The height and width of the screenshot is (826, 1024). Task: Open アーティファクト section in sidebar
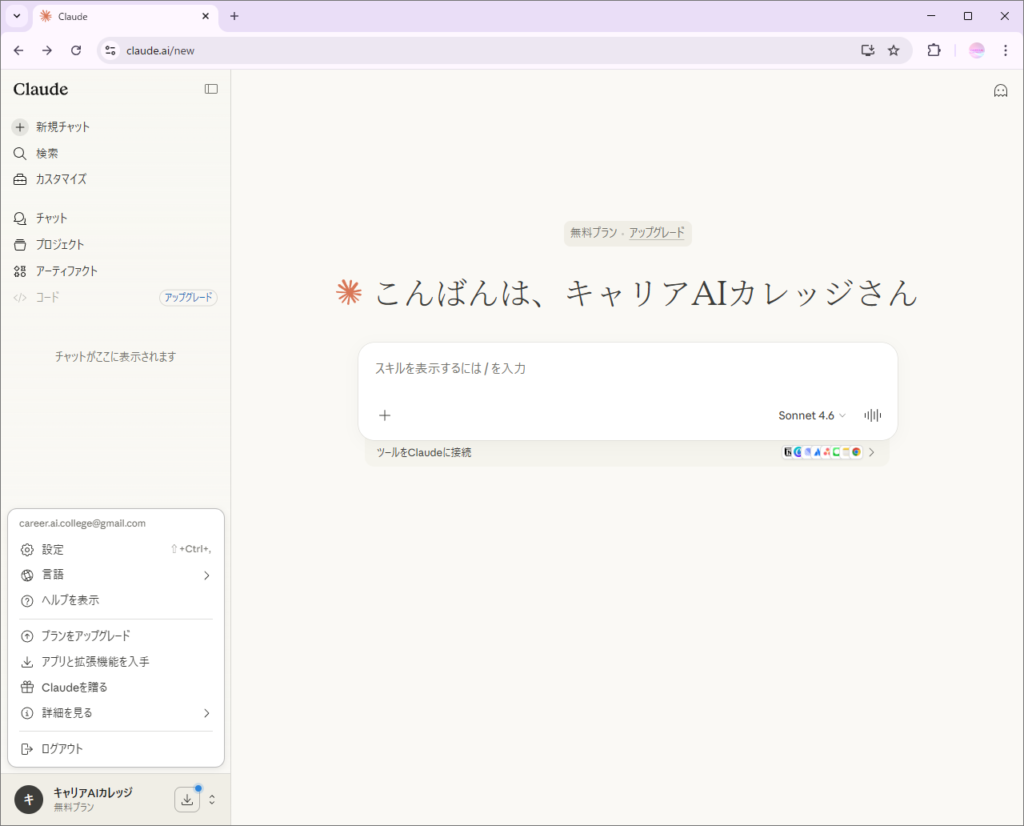pos(66,271)
